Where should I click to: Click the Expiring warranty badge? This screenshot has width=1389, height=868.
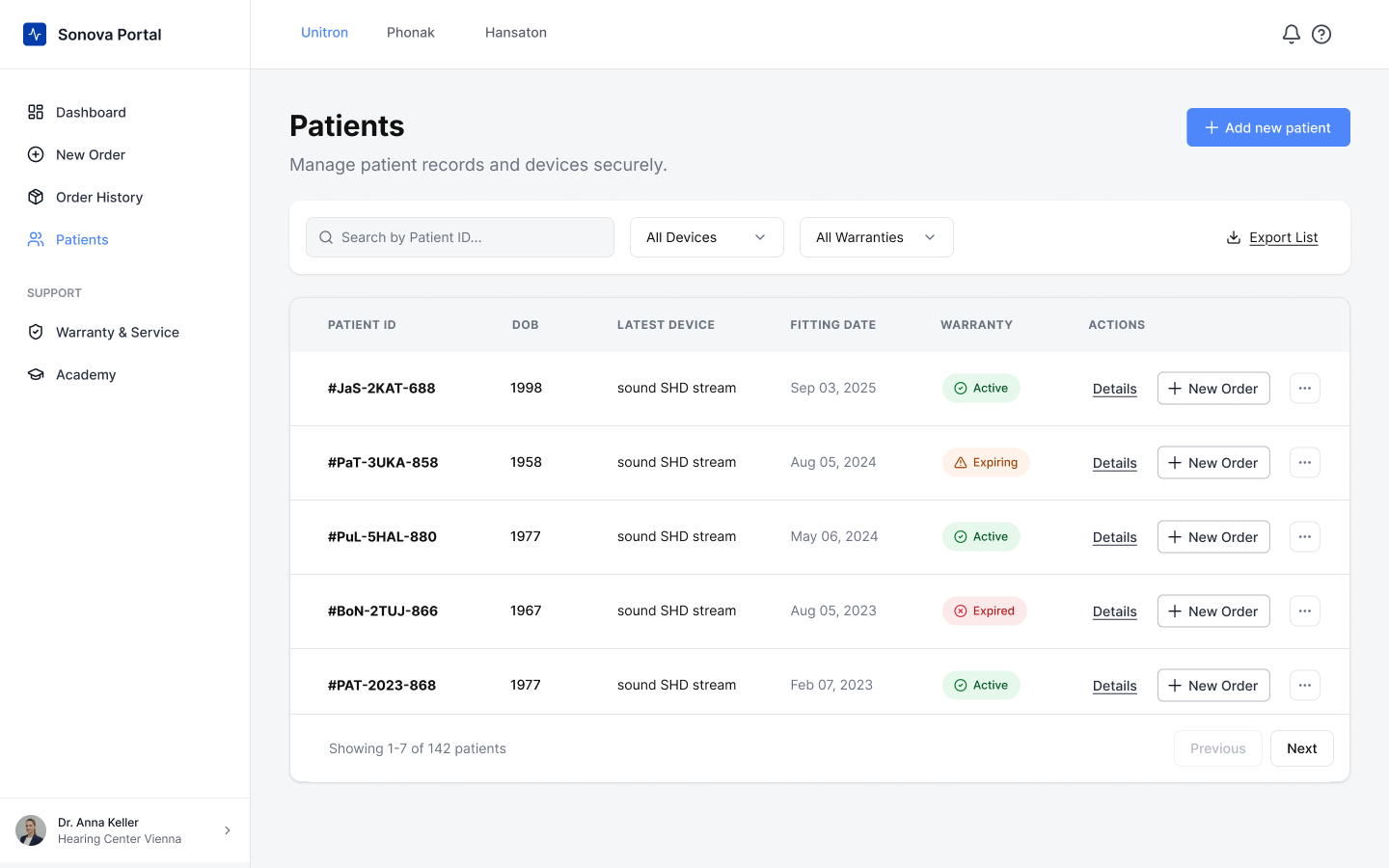[x=986, y=463]
